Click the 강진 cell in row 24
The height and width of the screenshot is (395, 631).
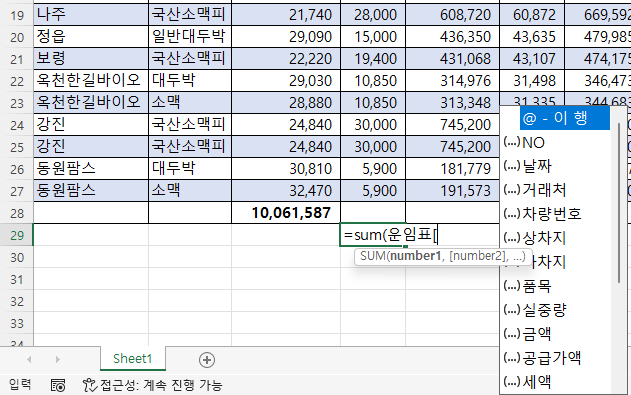coord(91,124)
